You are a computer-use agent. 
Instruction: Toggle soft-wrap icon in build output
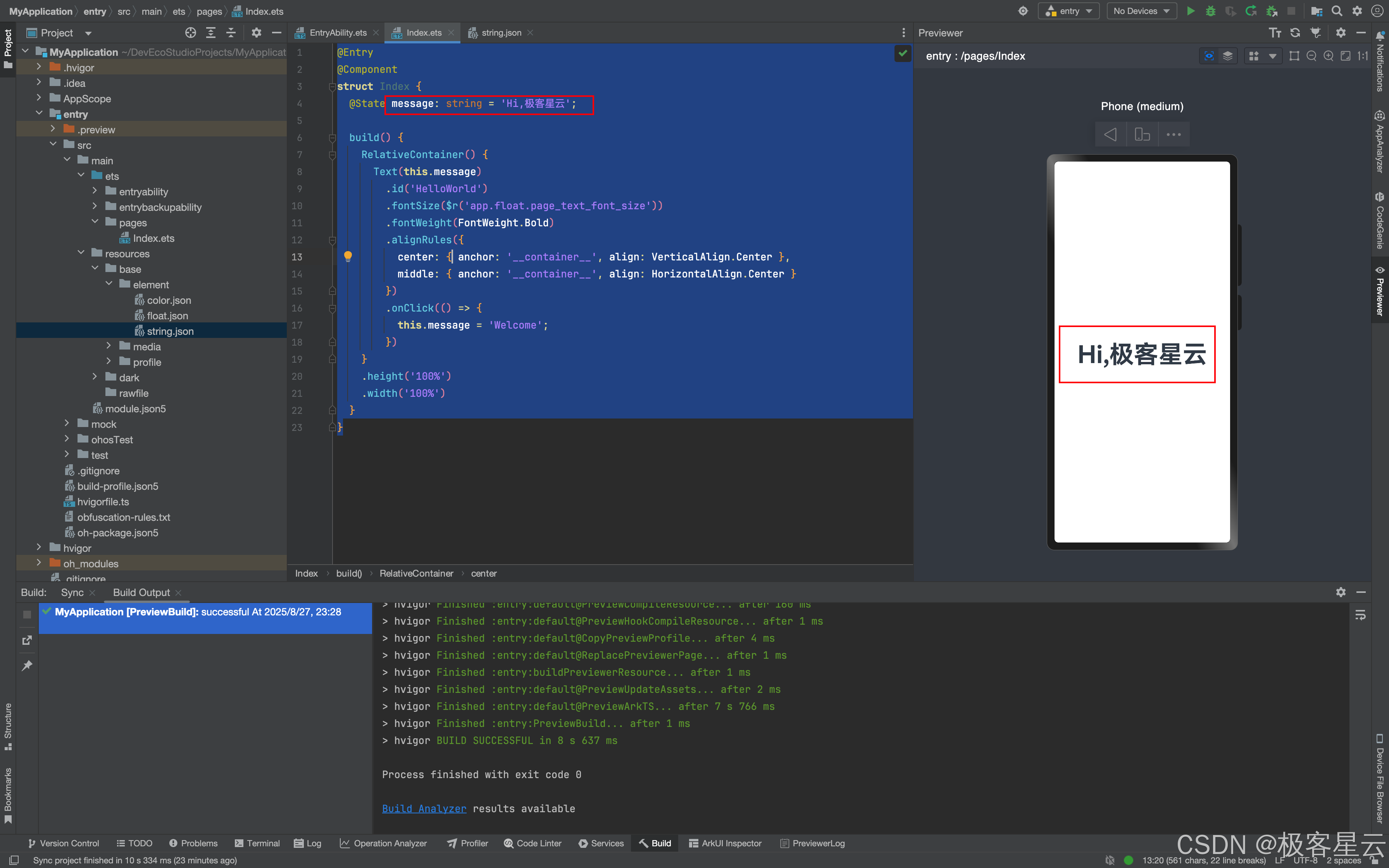coord(1360,615)
